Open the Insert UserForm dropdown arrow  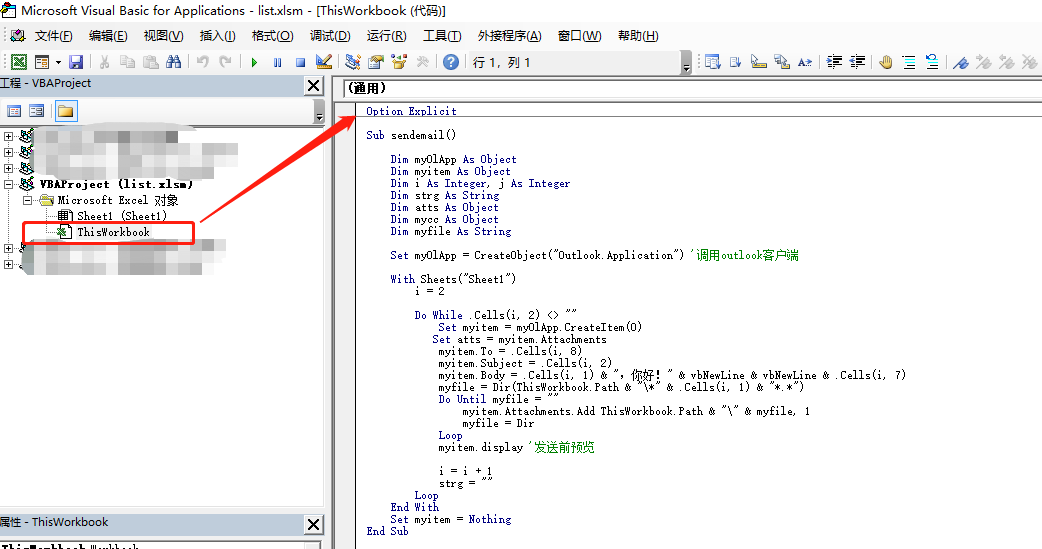coord(58,62)
